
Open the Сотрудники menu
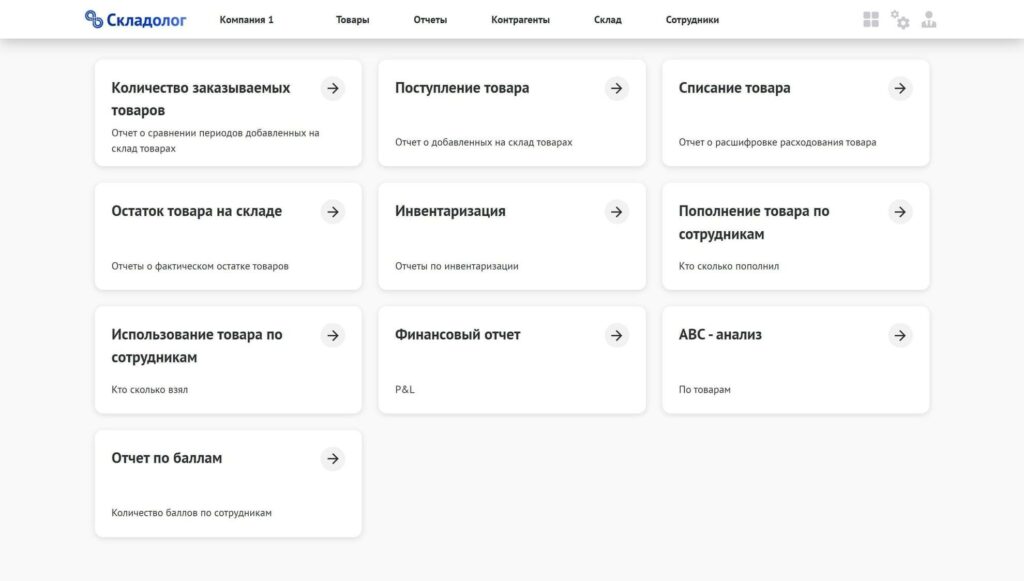[x=692, y=20]
